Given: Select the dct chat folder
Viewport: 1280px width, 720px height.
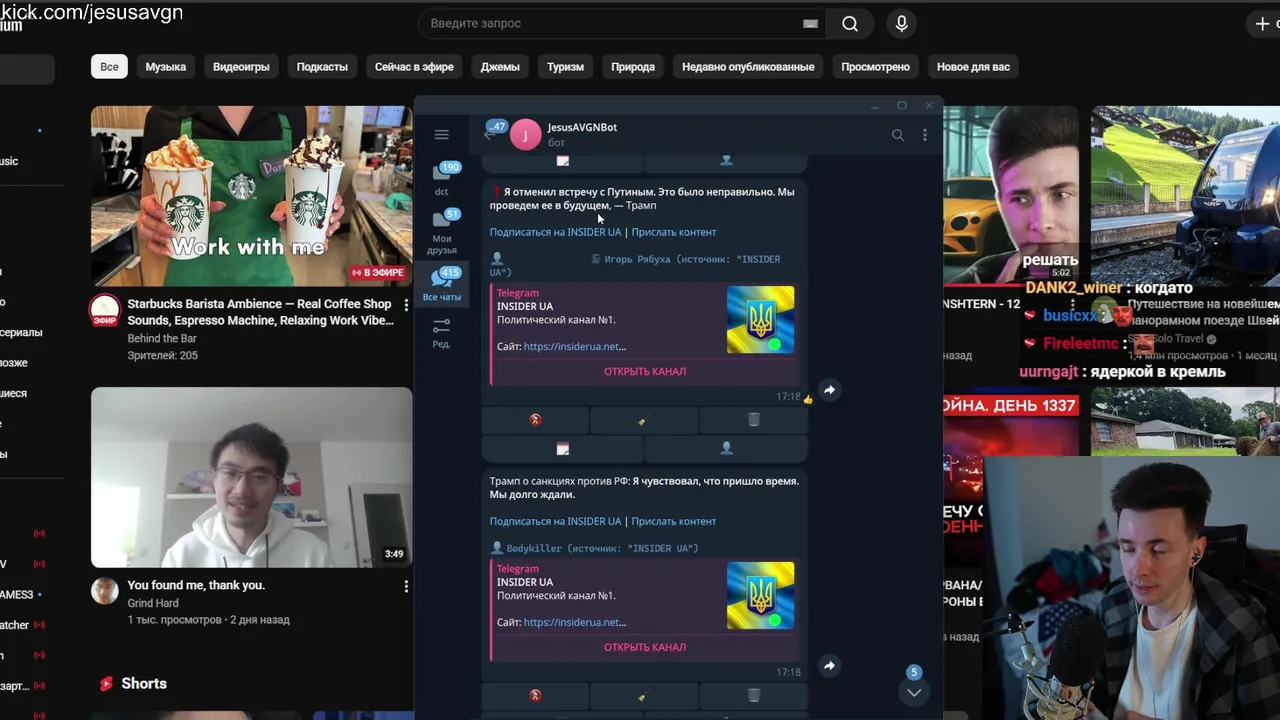Looking at the screenshot, I should pos(441,178).
